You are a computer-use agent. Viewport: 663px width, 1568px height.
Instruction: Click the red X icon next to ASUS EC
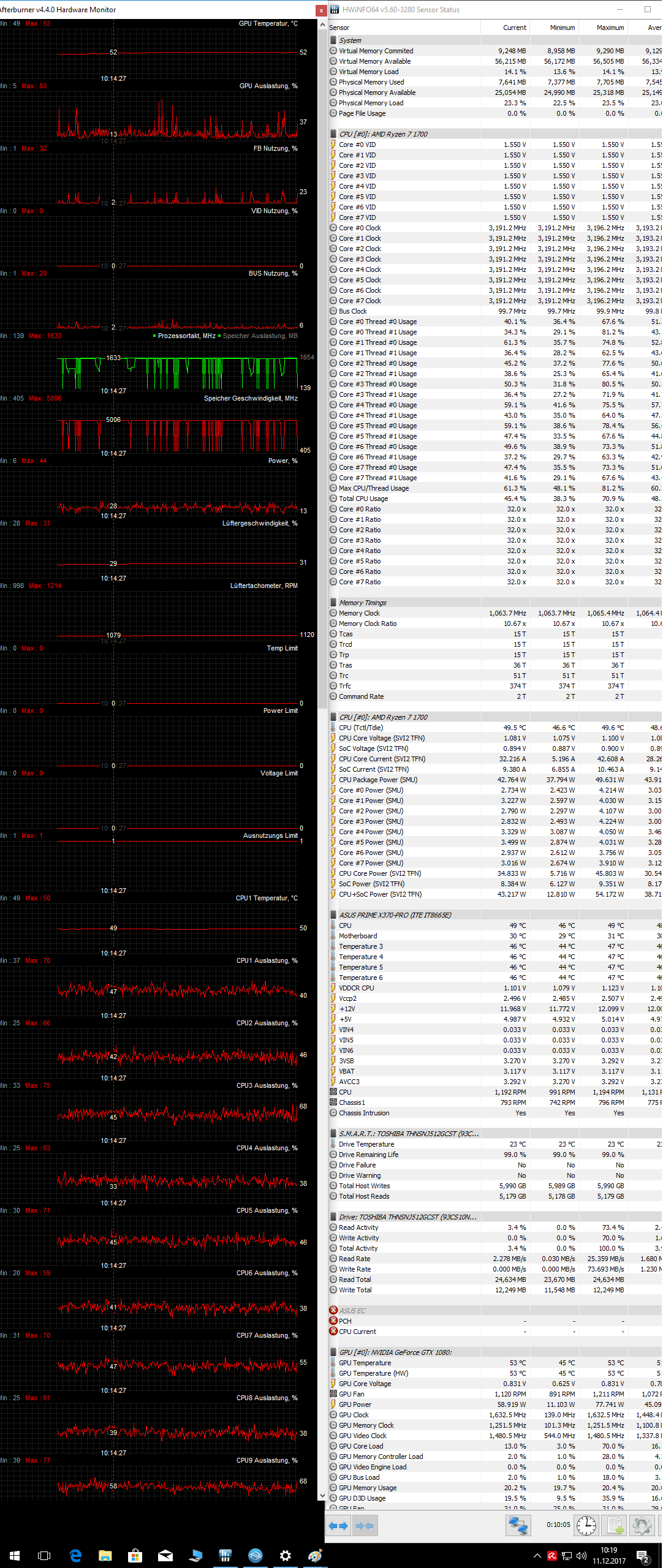(333, 1310)
